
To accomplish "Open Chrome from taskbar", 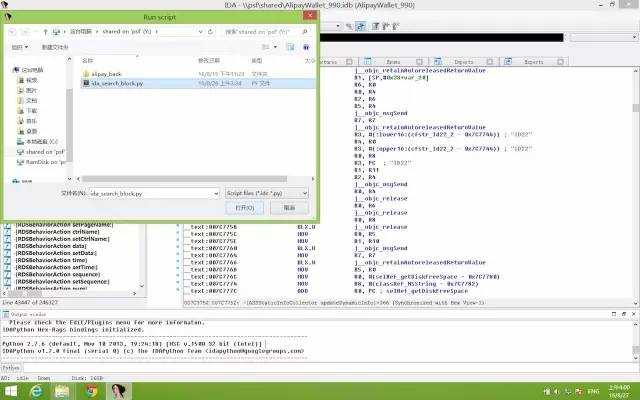I will click(92, 391).
